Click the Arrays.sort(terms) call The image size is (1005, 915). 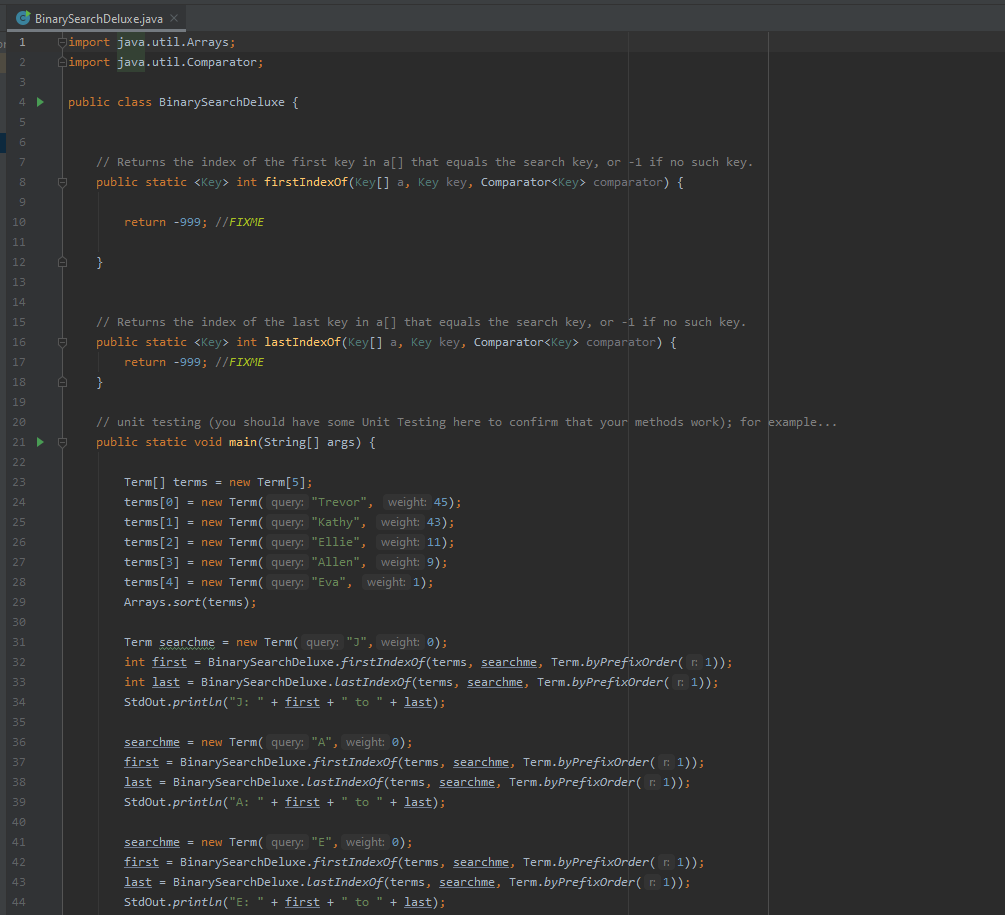(x=190, y=602)
